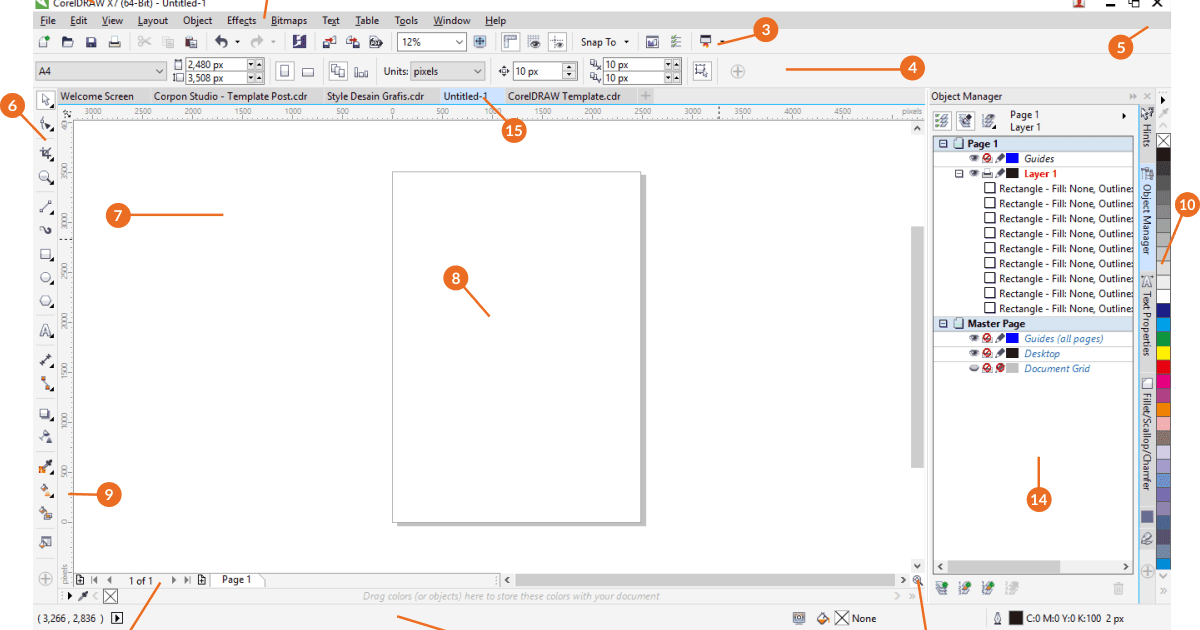Image resolution: width=1200 pixels, height=630 pixels.
Task: Open the Bitmaps menu
Action: click(288, 20)
